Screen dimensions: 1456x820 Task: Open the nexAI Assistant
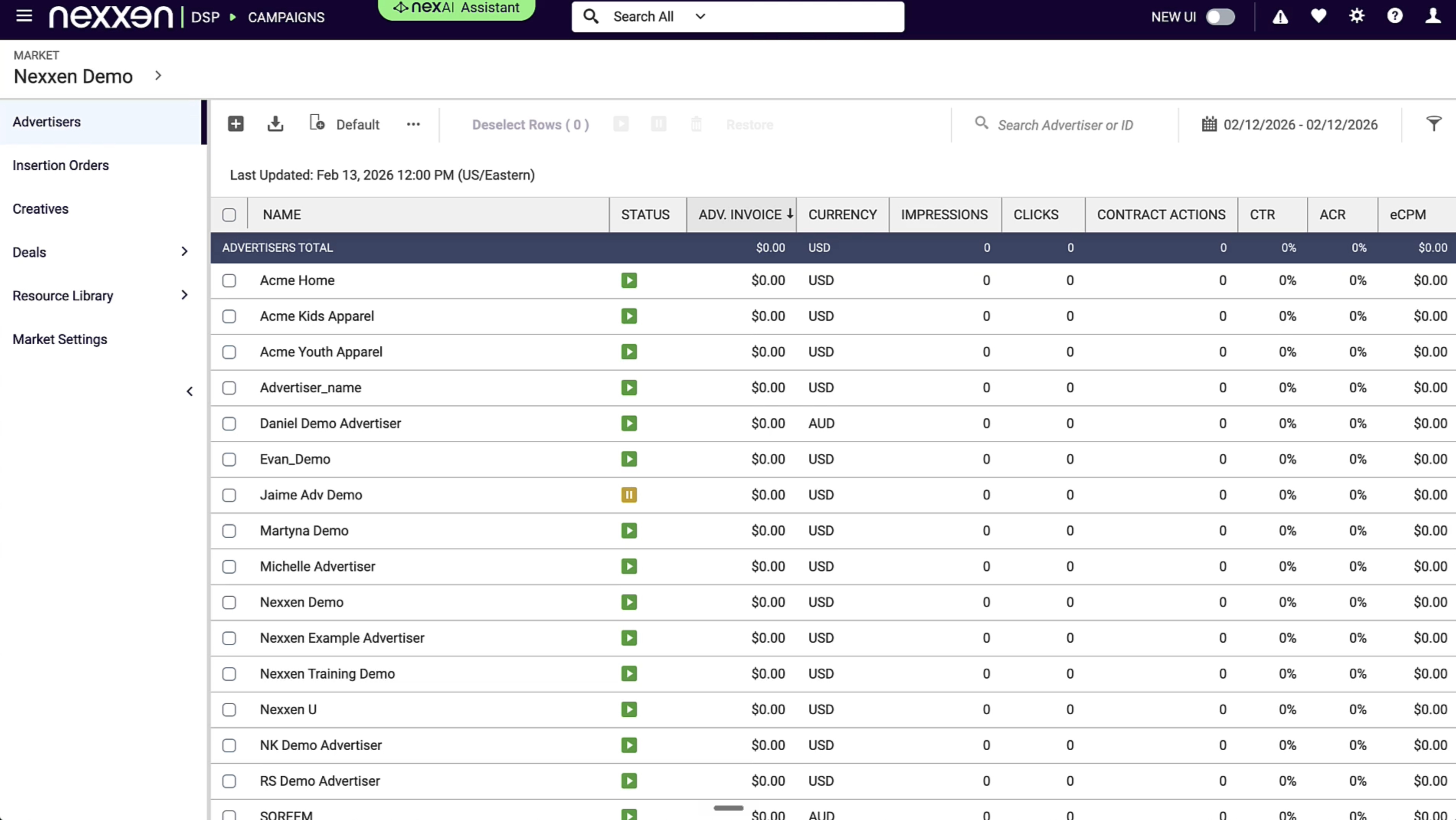point(456,8)
